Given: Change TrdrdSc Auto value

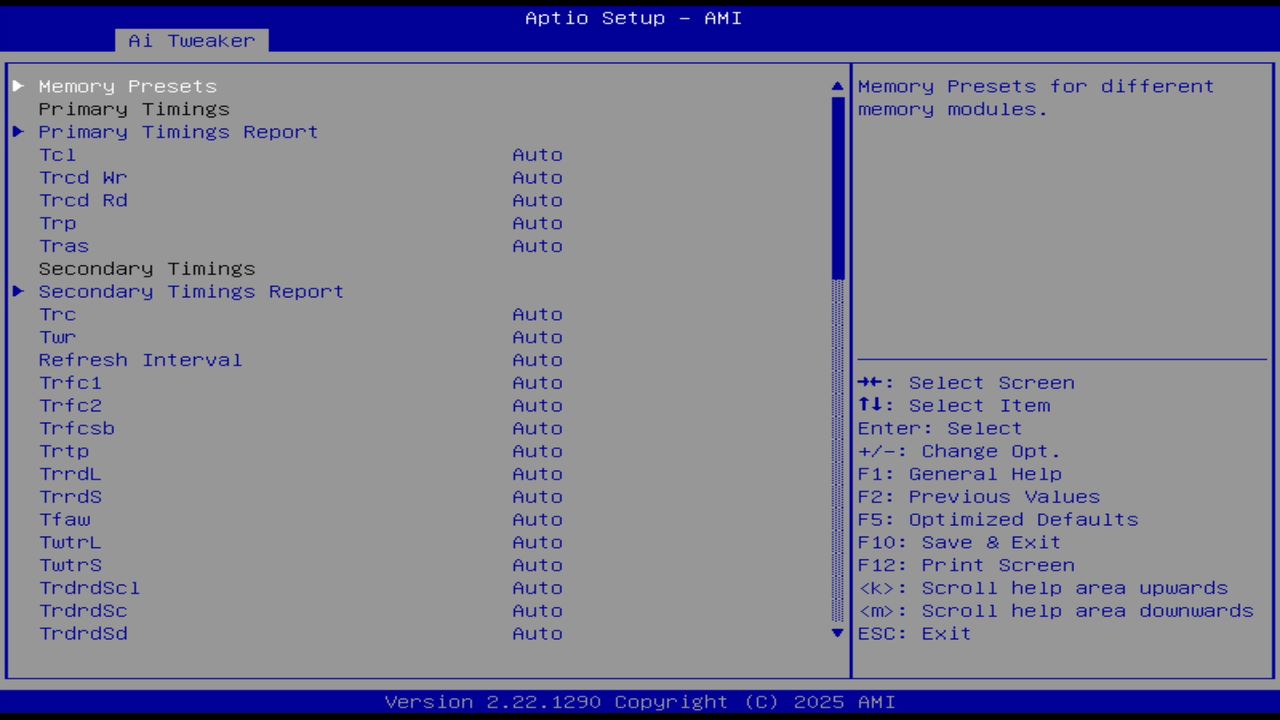Looking at the screenshot, I should [537, 611].
